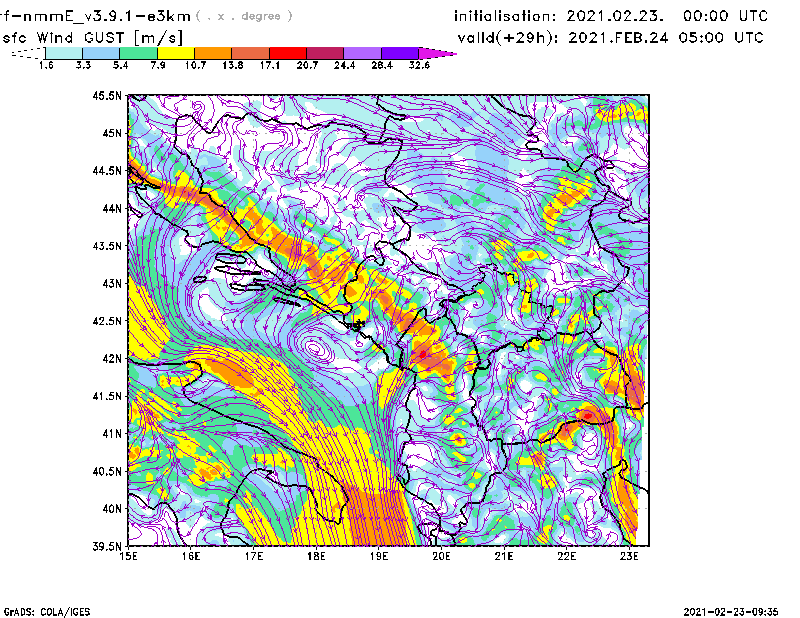Click the light blue legend swatch after 3.3

(101, 53)
